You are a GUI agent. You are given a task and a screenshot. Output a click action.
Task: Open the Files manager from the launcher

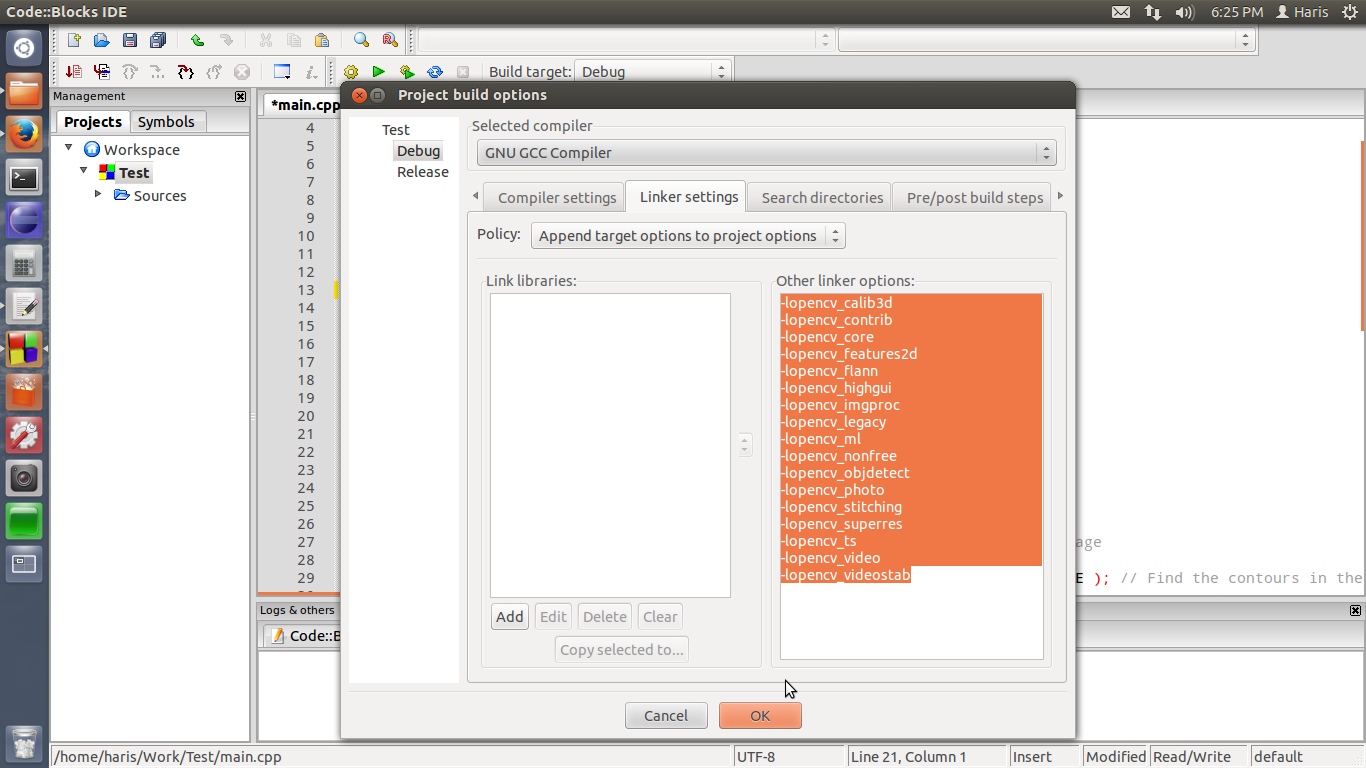[x=24, y=92]
